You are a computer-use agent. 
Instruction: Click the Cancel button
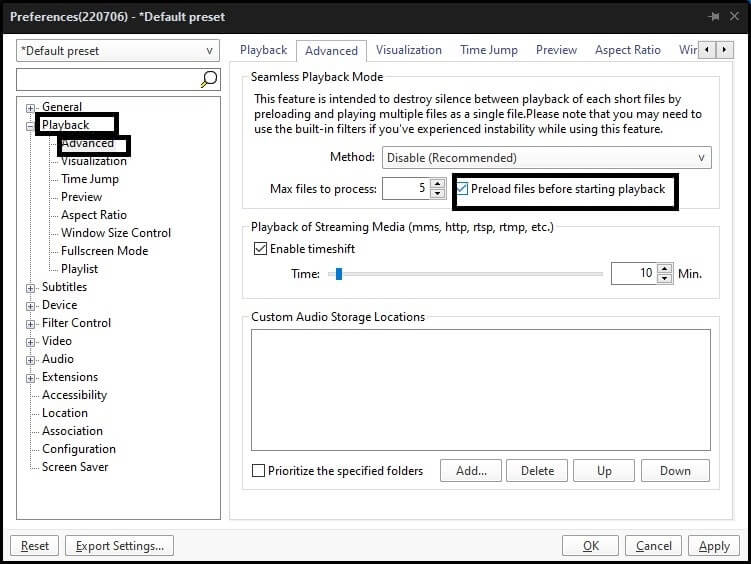pos(653,546)
